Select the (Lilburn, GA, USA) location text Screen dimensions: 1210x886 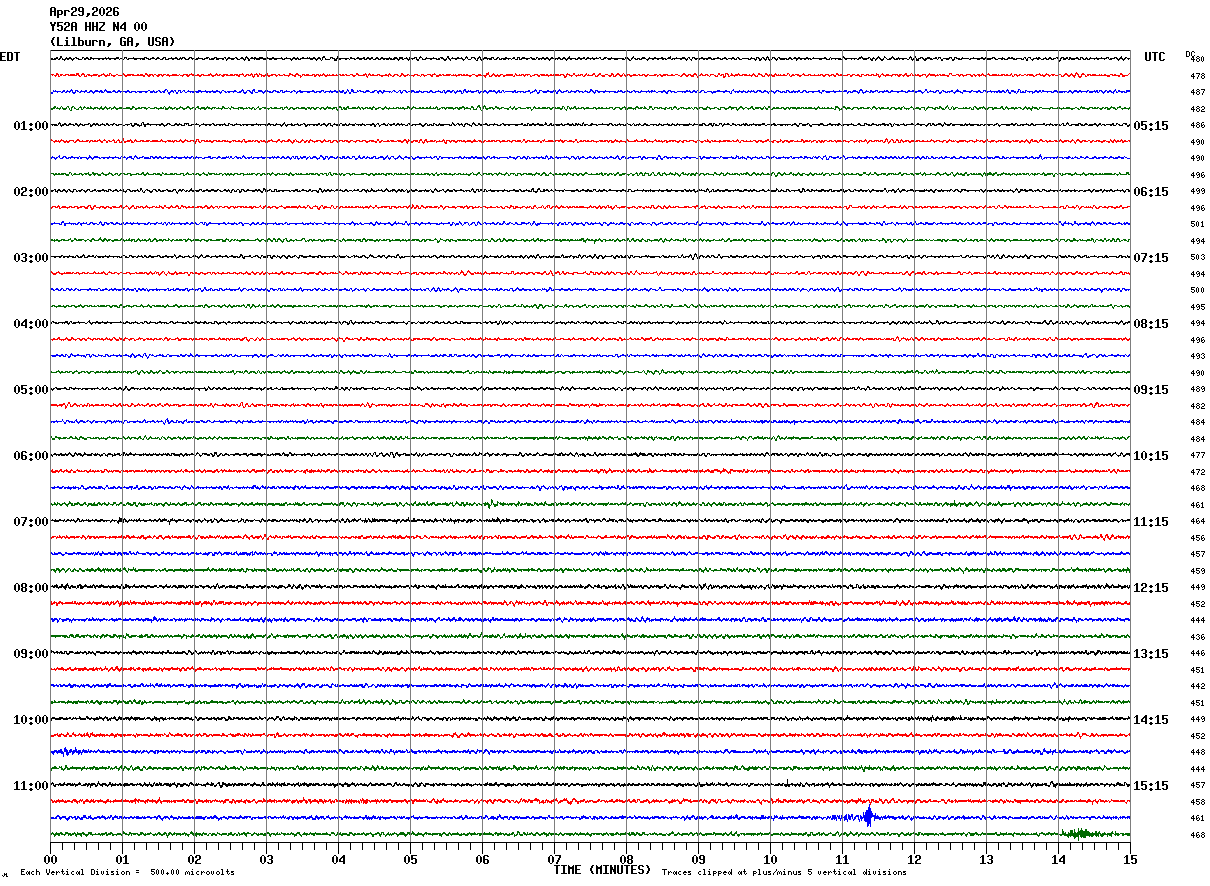pos(112,42)
